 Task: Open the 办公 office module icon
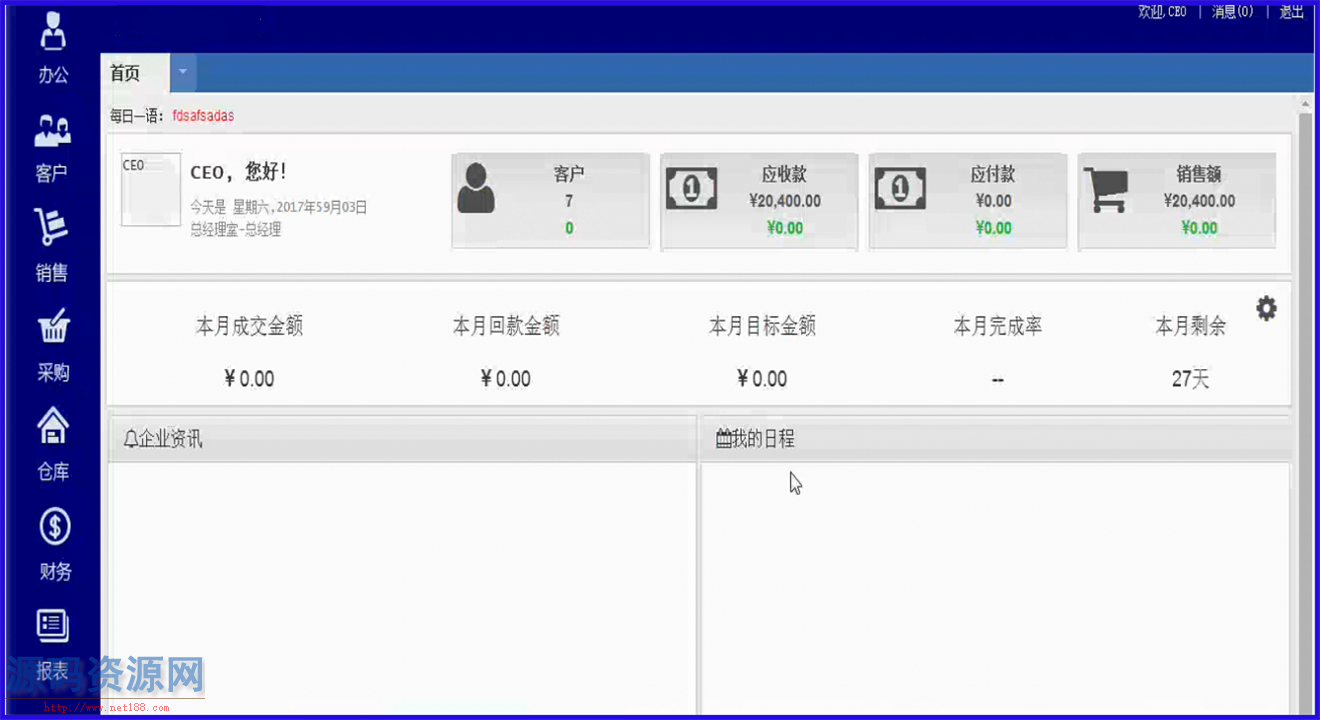53,31
